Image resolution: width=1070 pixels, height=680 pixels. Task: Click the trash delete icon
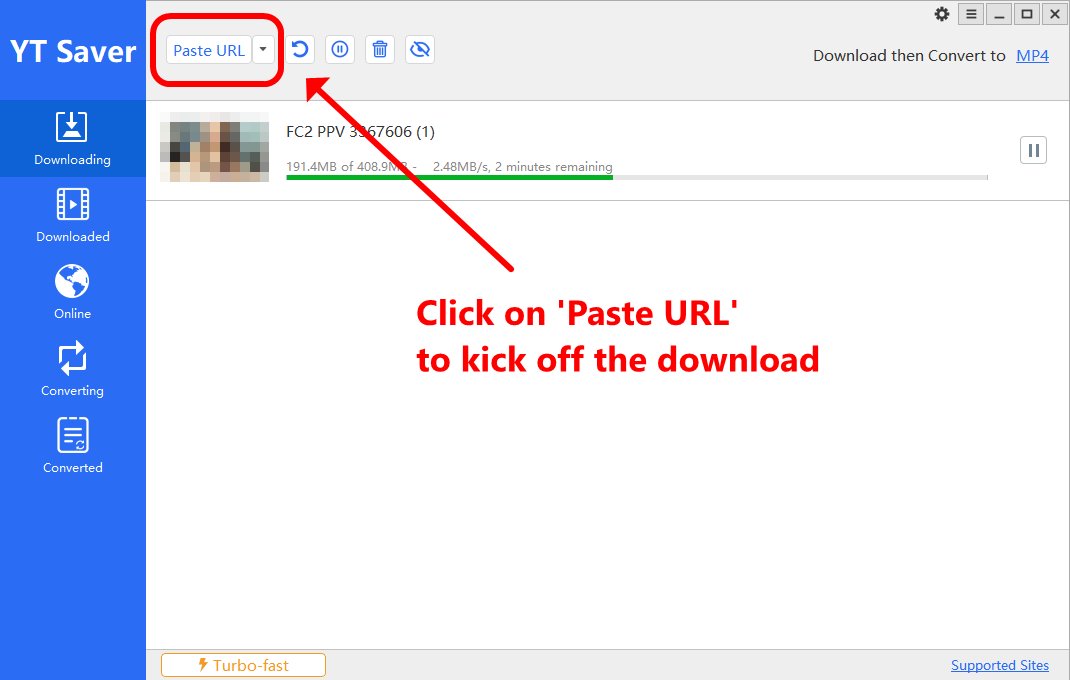click(x=380, y=50)
